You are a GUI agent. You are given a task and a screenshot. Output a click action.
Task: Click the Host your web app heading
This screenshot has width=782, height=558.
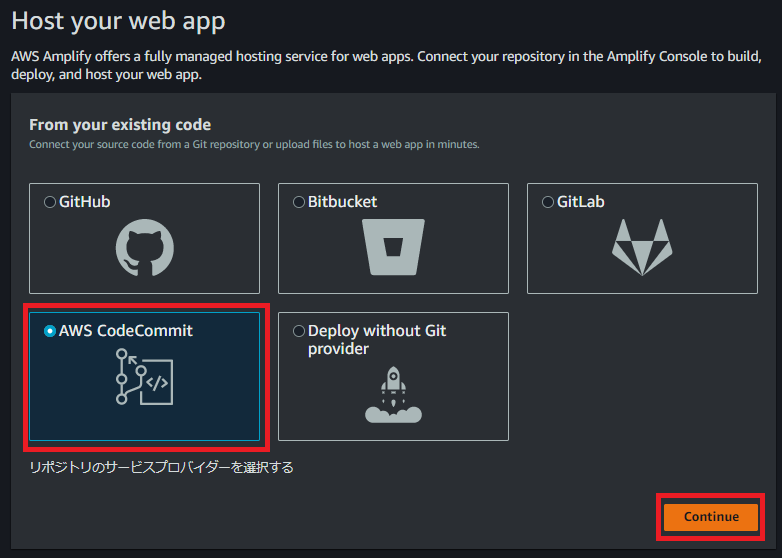click(x=118, y=21)
